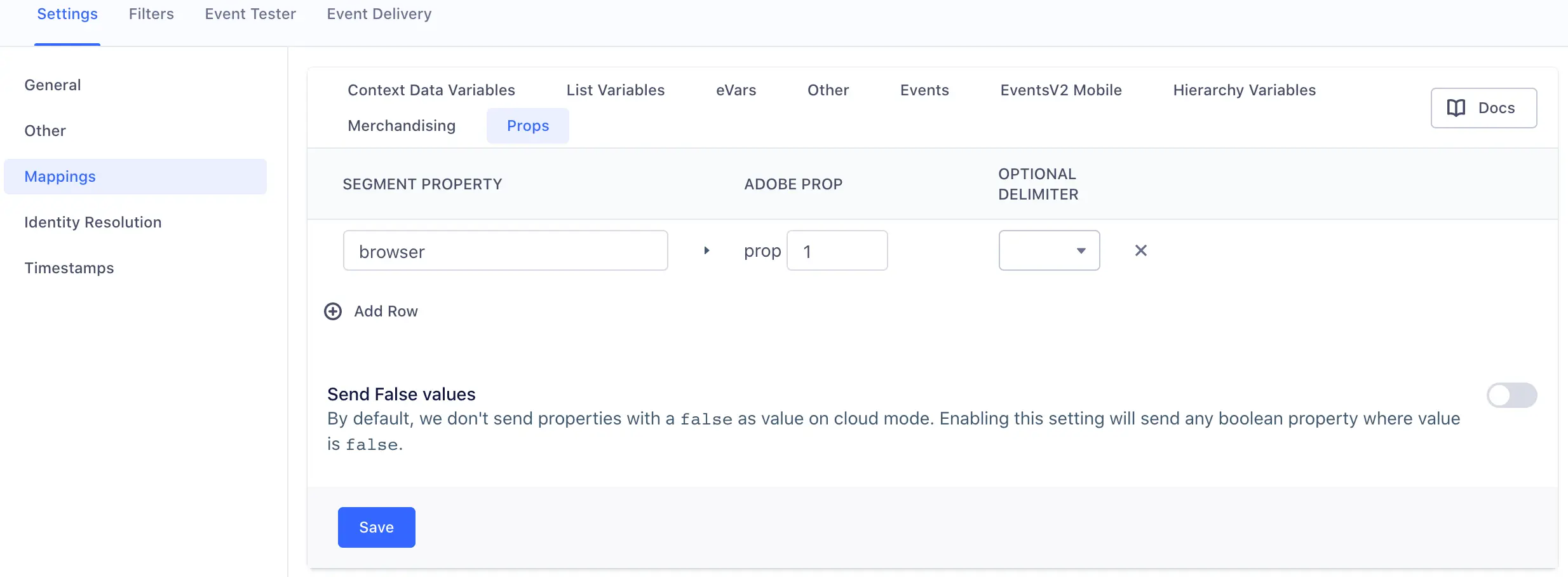The width and height of the screenshot is (1568, 577).
Task: Select the Settings tab
Action: 67,14
